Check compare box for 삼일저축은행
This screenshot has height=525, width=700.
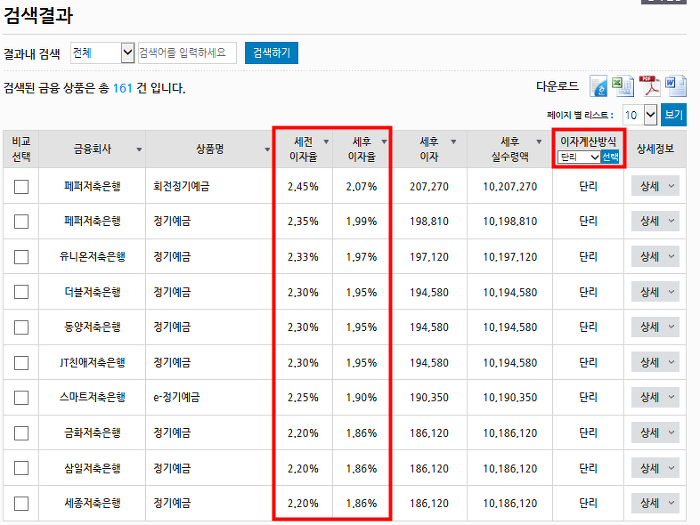pos(21,468)
